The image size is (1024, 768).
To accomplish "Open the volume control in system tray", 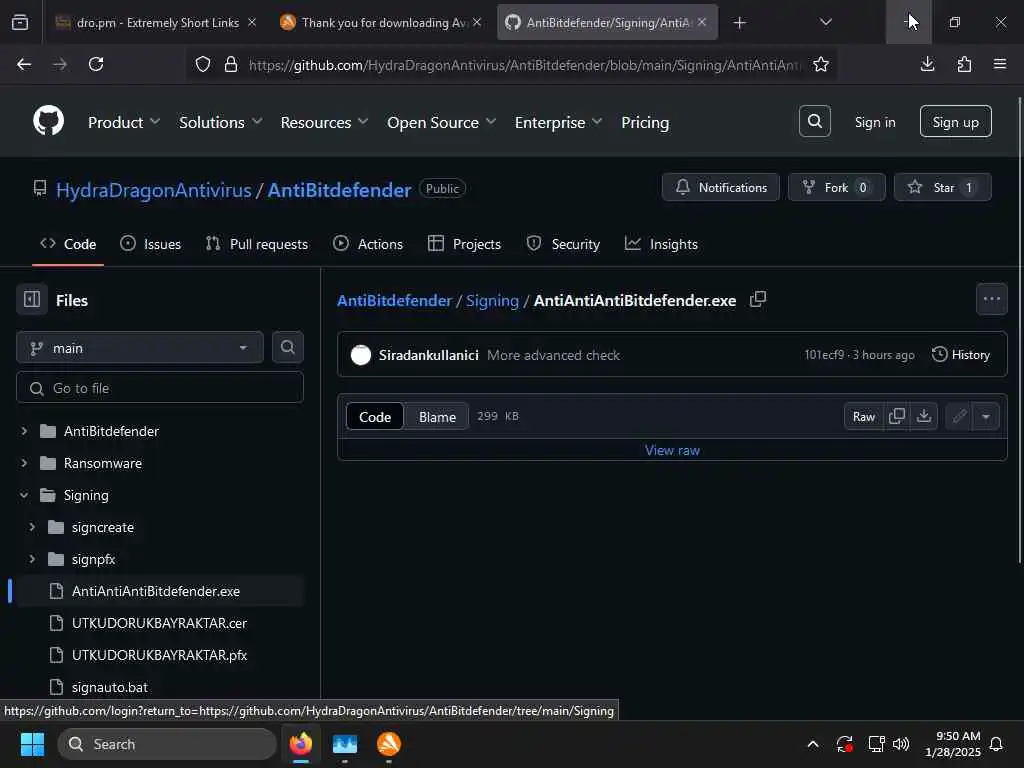I will click(x=901, y=744).
